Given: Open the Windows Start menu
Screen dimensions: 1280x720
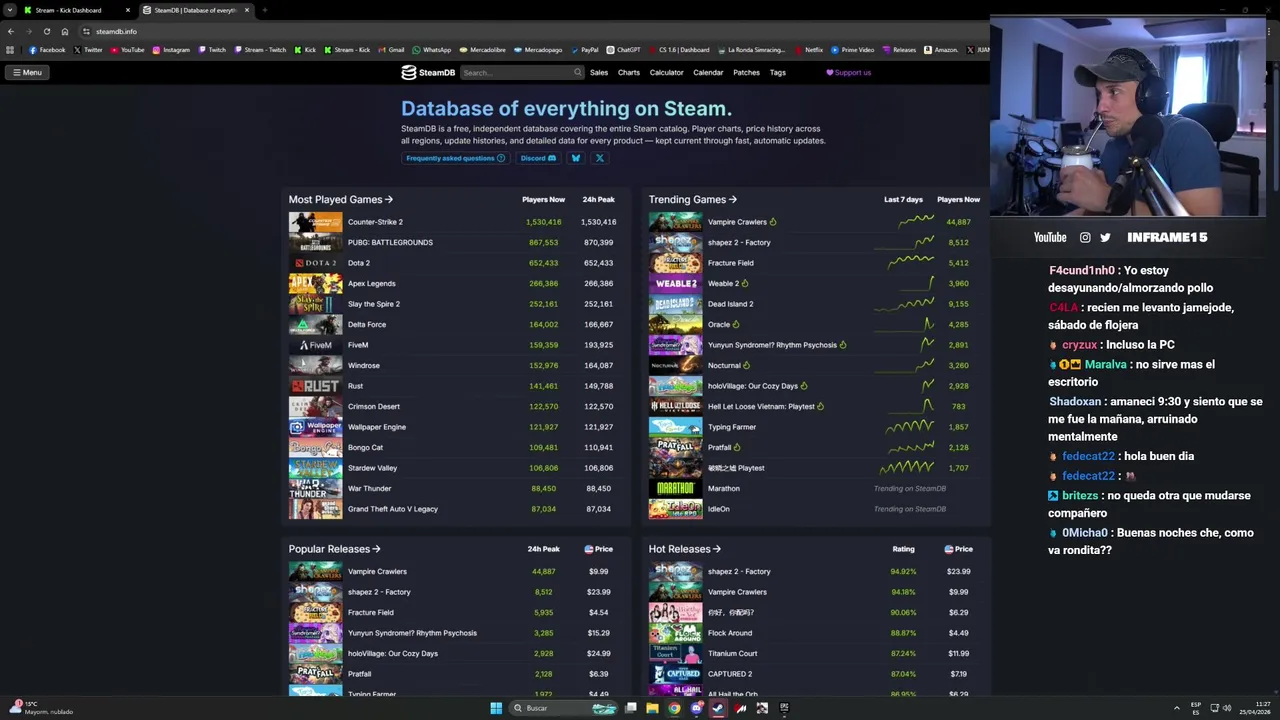Looking at the screenshot, I should point(496,708).
